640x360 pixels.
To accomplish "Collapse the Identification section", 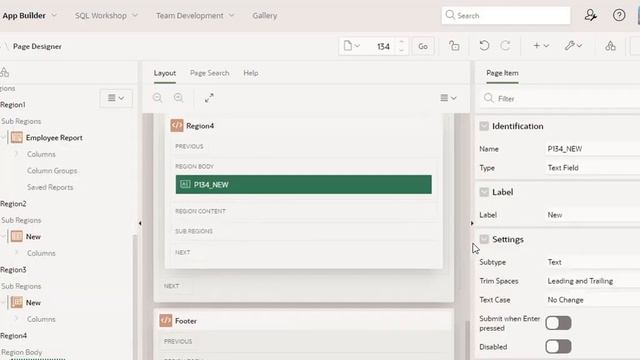I will (x=484, y=126).
